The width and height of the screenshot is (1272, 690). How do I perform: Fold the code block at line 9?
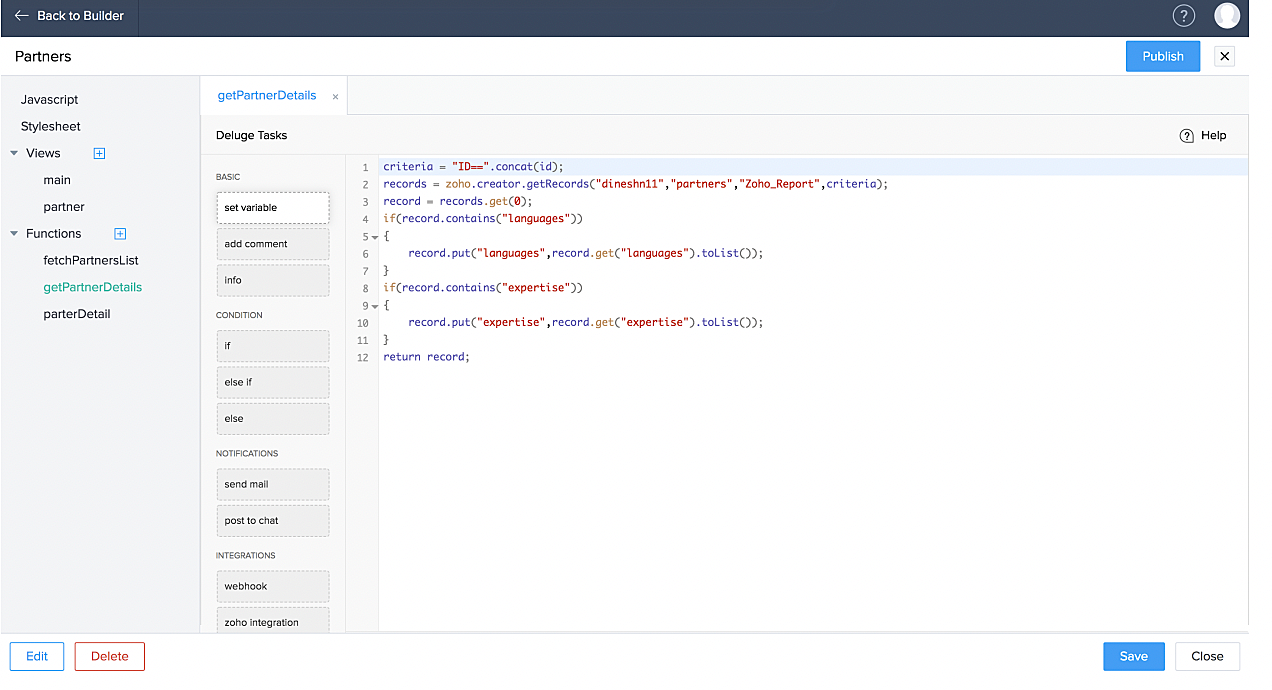pyautogui.click(x=375, y=306)
